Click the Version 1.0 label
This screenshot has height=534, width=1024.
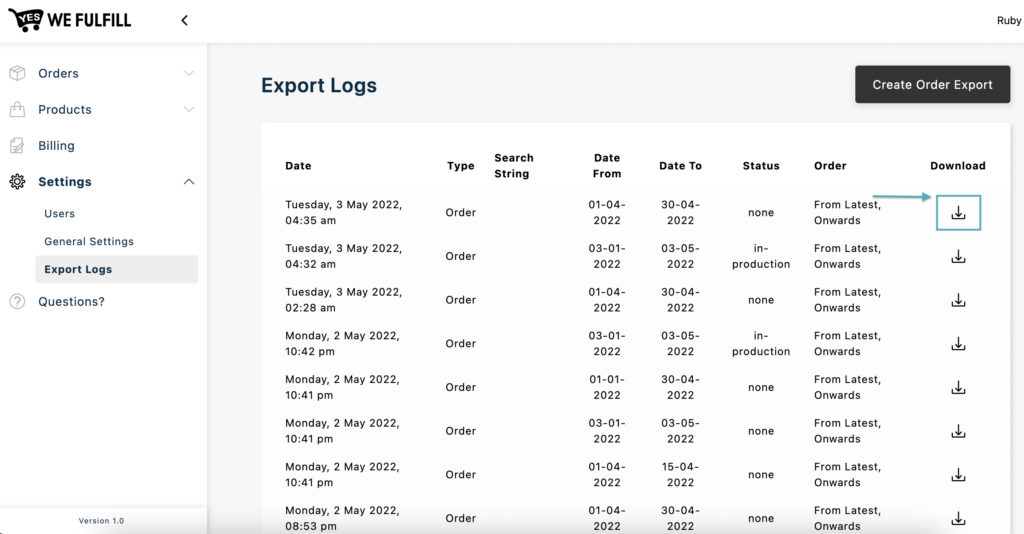coord(101,521)
